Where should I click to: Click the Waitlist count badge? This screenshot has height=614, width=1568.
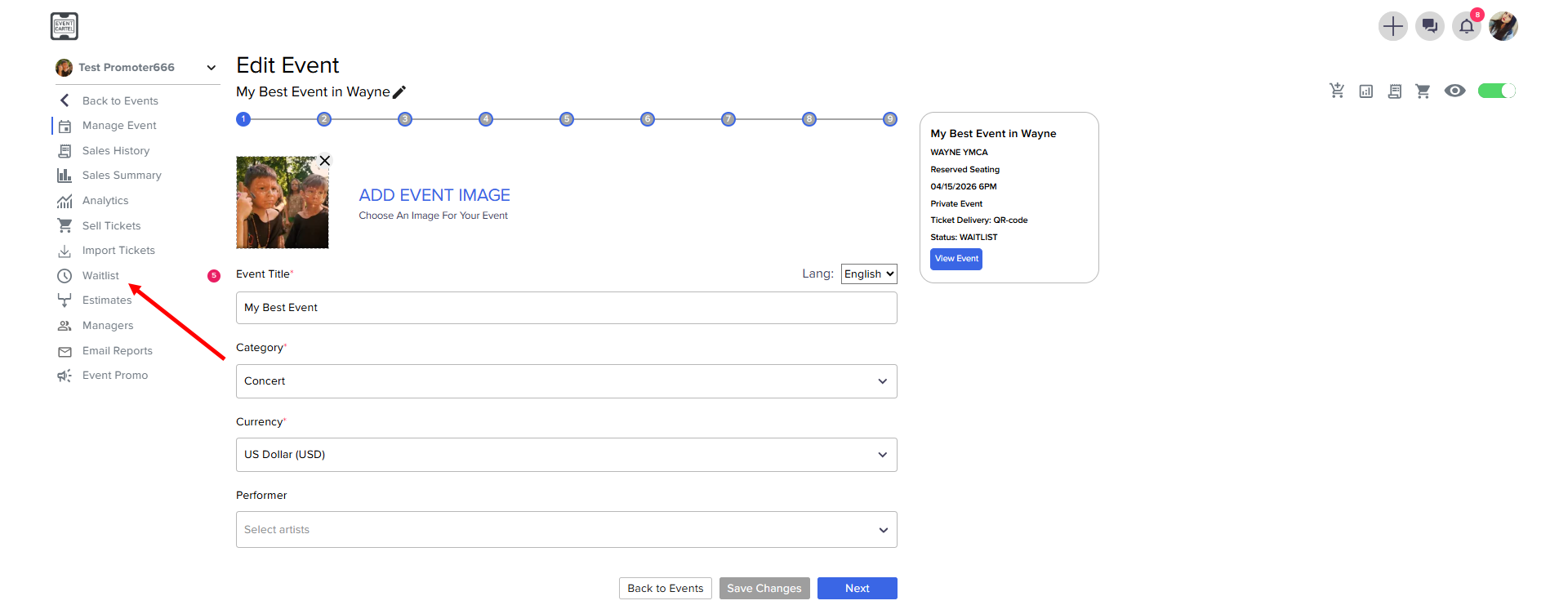tap(214, 276)
